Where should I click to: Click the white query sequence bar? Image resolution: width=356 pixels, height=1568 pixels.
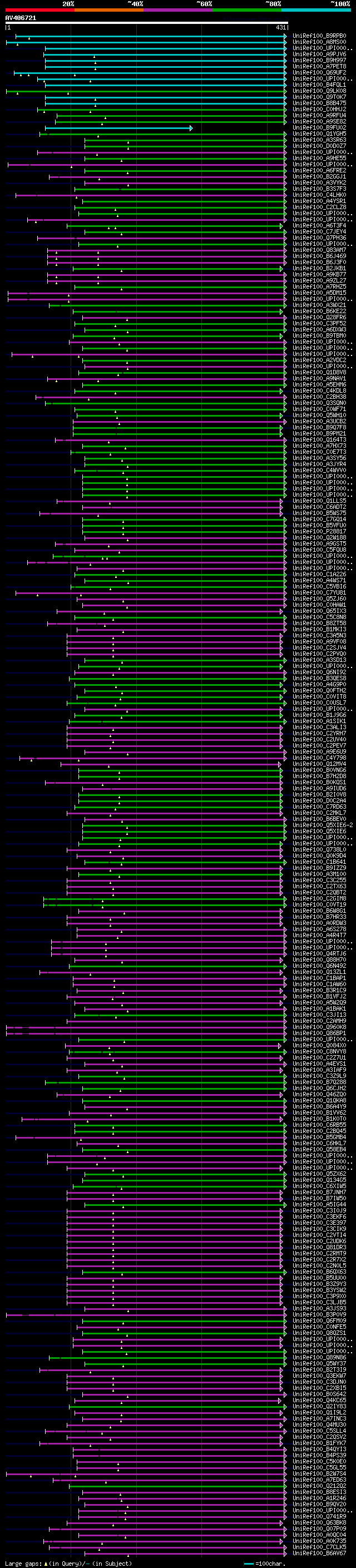pos(146,23)
